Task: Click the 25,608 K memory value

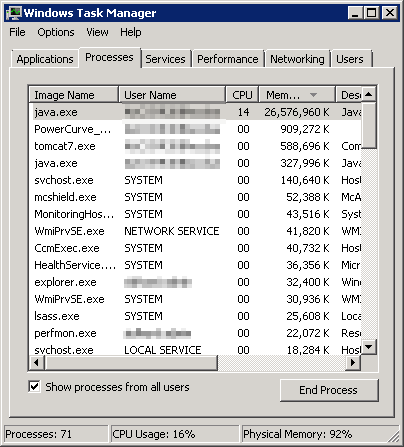Action: (x=308, y=316)
